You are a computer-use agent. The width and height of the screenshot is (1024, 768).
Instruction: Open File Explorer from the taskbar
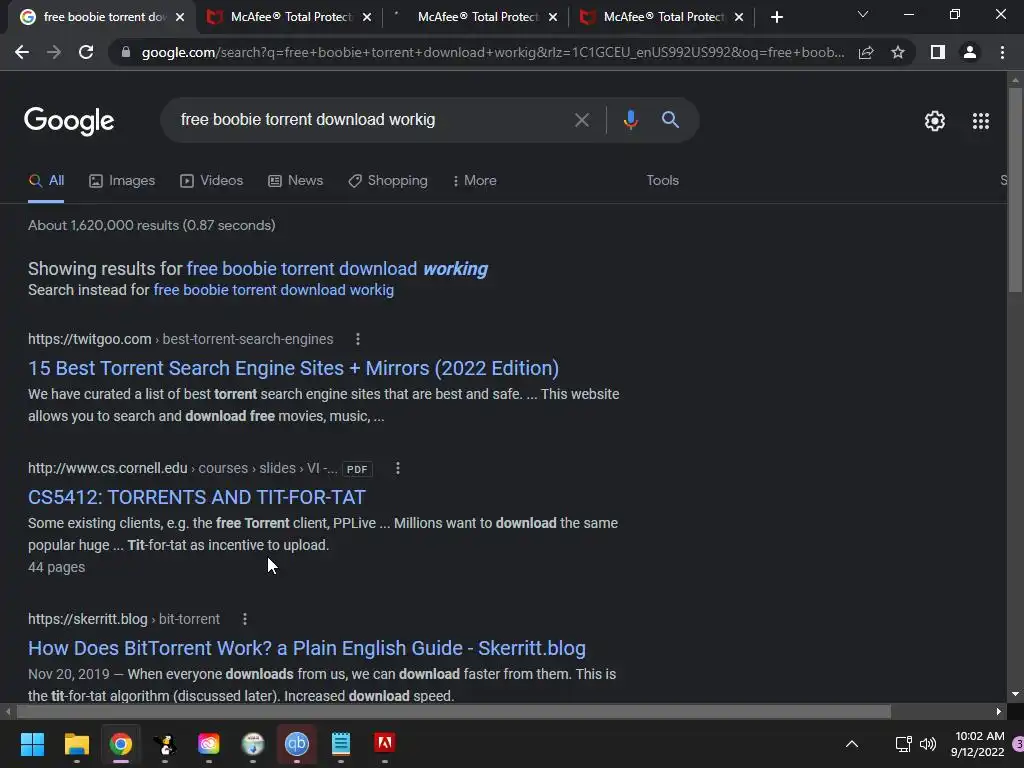click(76, 744)
